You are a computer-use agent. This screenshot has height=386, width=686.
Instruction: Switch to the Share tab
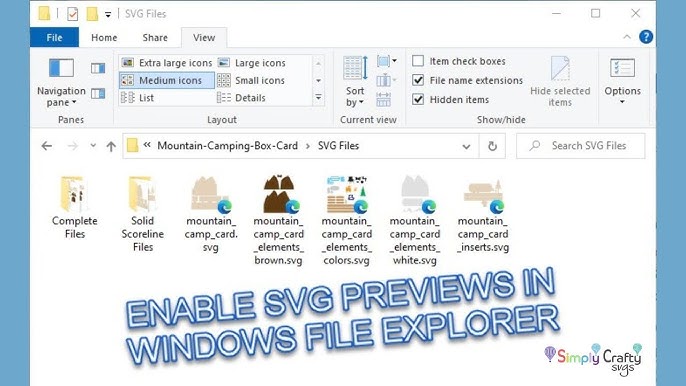pos(155,38)
